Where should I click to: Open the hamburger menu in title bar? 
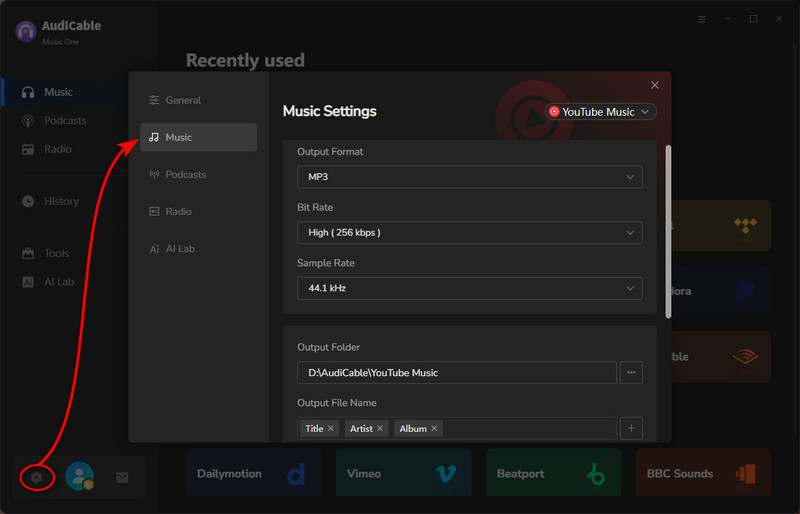pyautogui.click(x=702, y=19)
